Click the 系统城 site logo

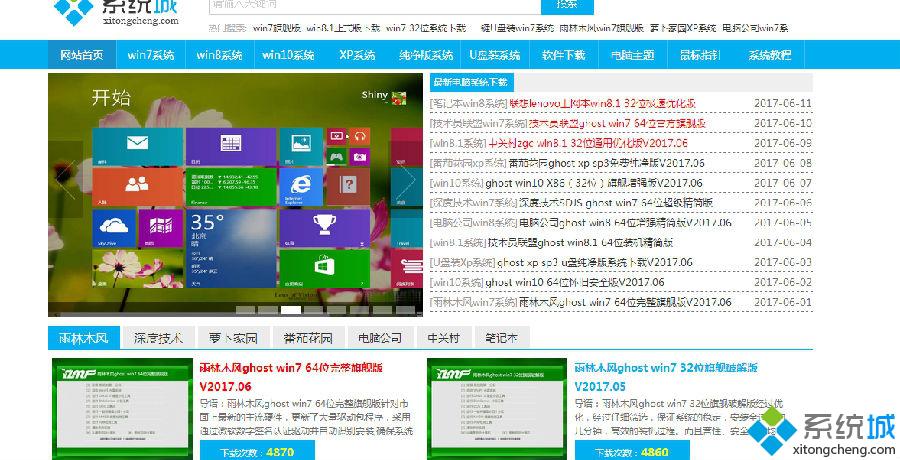(x=117, y=13)
